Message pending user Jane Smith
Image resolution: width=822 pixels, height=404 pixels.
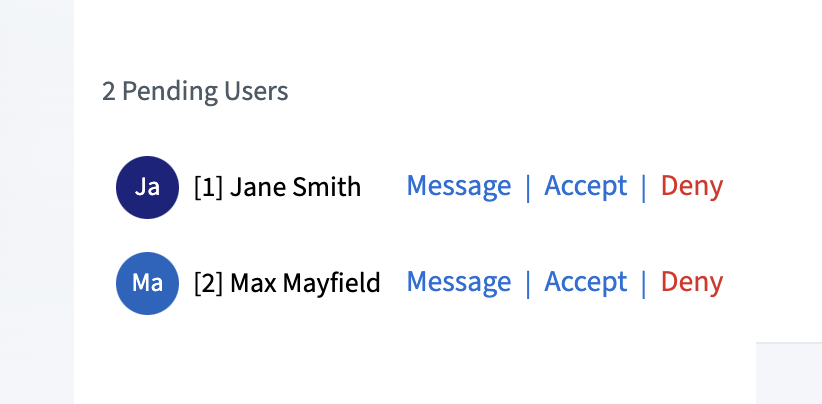pyautogui.click(x=458, y=186)
